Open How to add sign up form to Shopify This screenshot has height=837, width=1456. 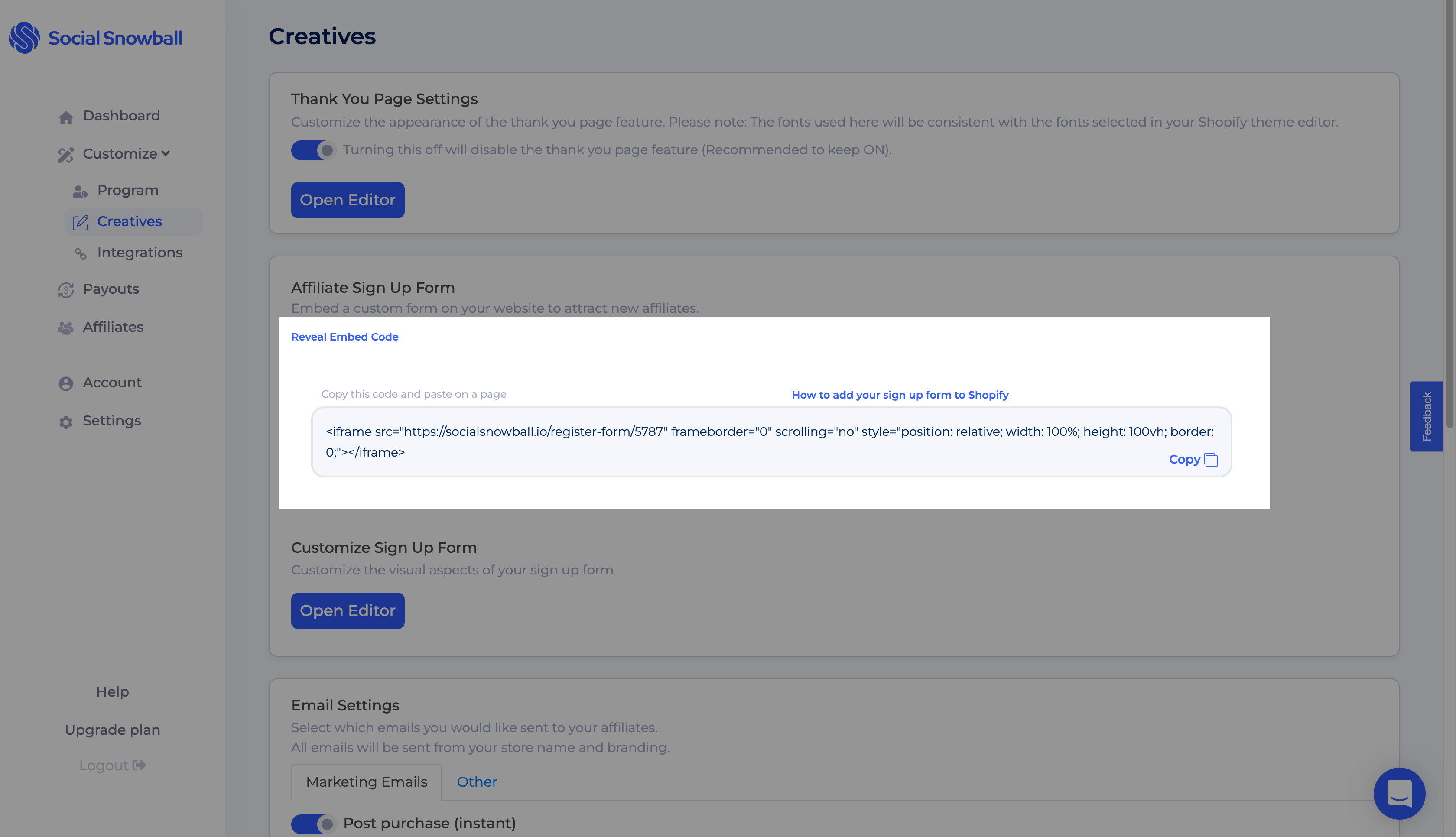900,395
